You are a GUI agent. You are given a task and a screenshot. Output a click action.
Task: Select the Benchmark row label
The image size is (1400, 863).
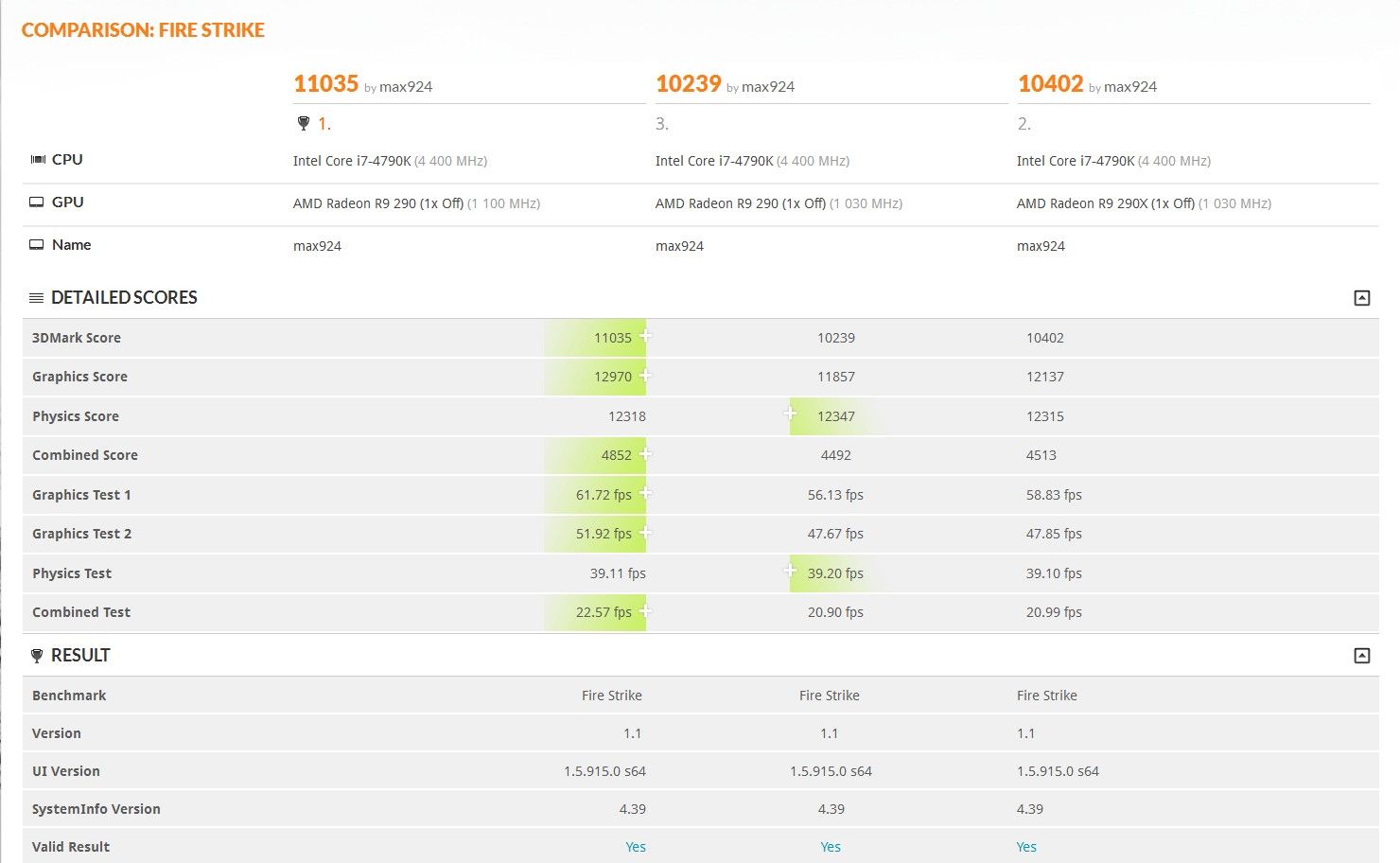(x=69, y=696)
